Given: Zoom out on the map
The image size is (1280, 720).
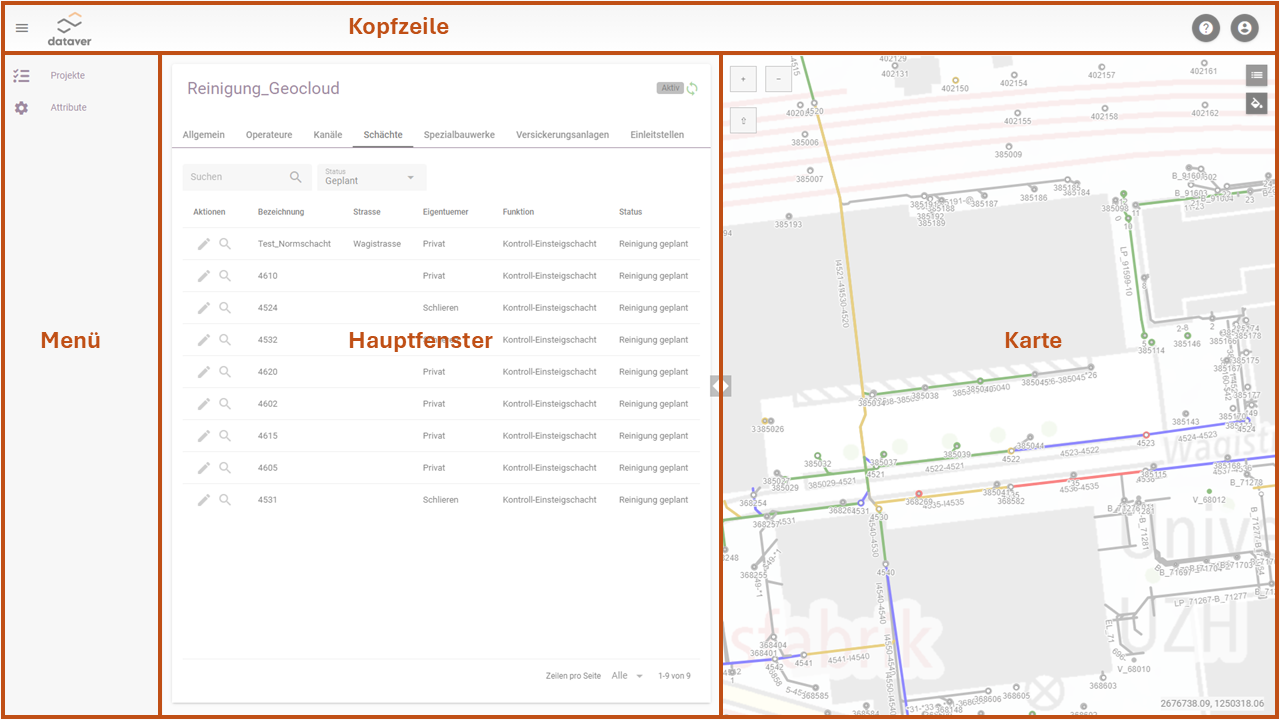Looking at the screenshot, I should (x=779, y=79).
